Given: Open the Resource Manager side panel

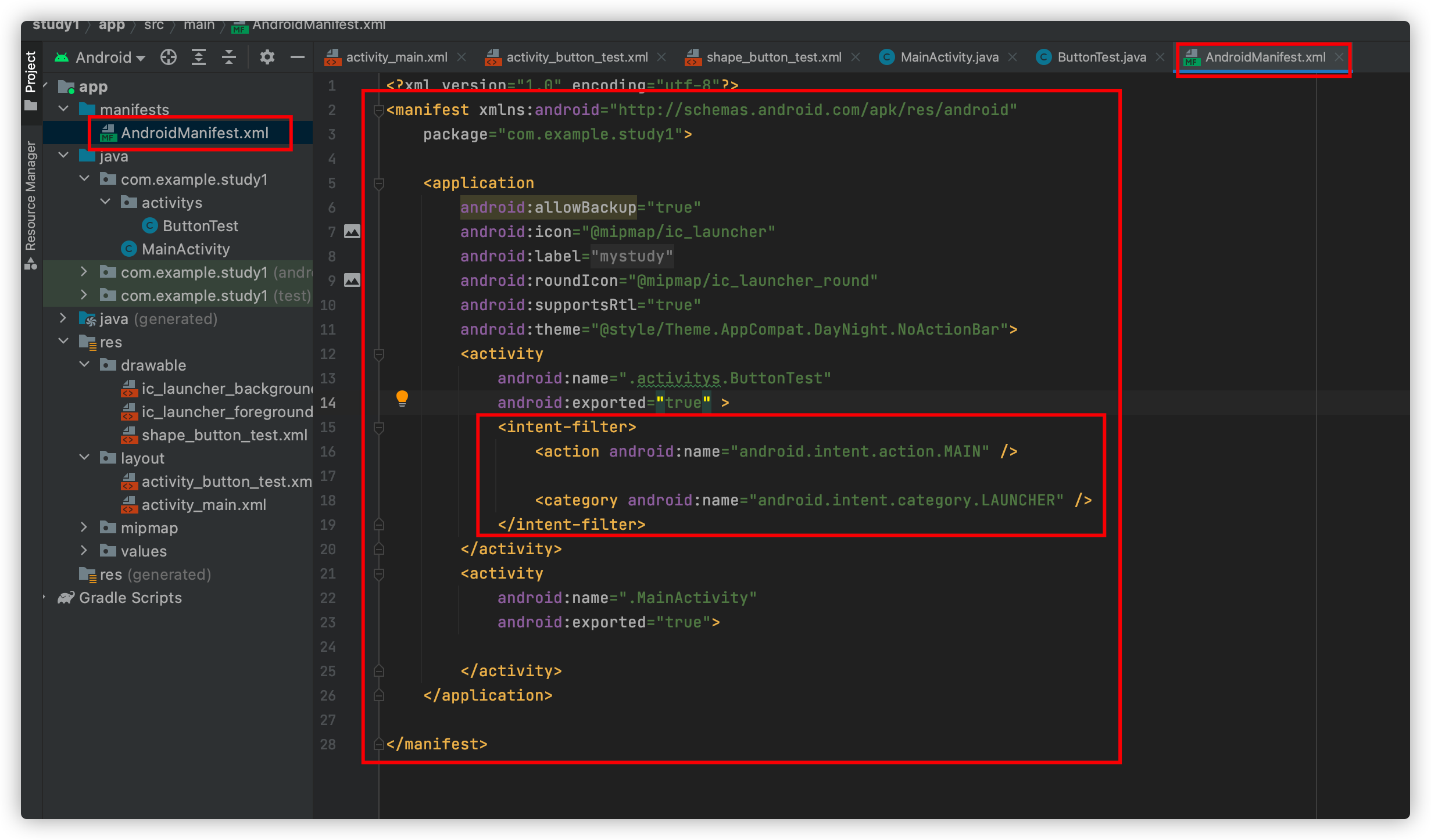Looking at the screenshot, I should [31, 204].
